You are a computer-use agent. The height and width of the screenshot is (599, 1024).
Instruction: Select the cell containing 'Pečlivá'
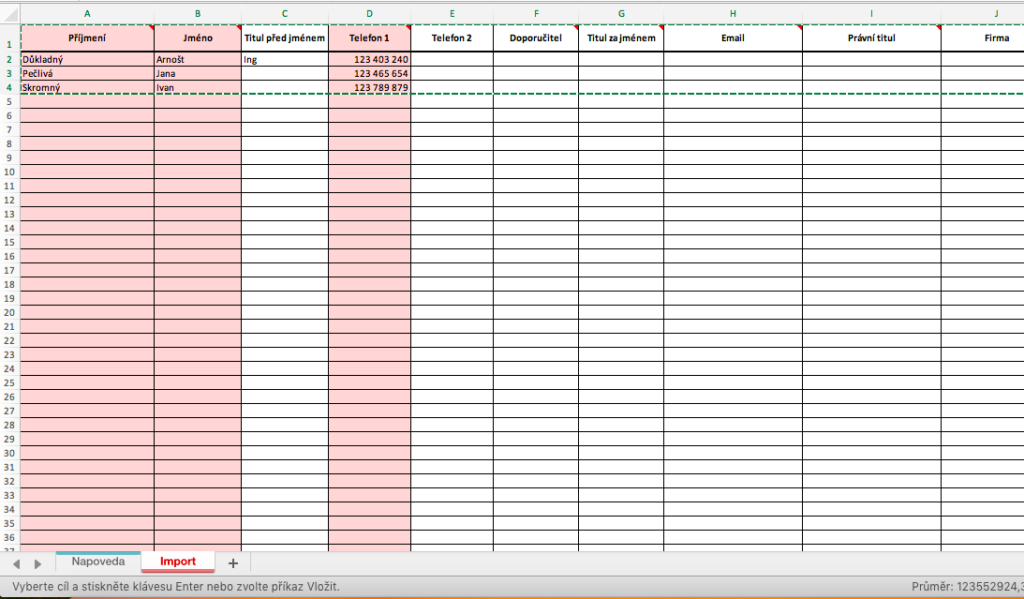point(88,73)
